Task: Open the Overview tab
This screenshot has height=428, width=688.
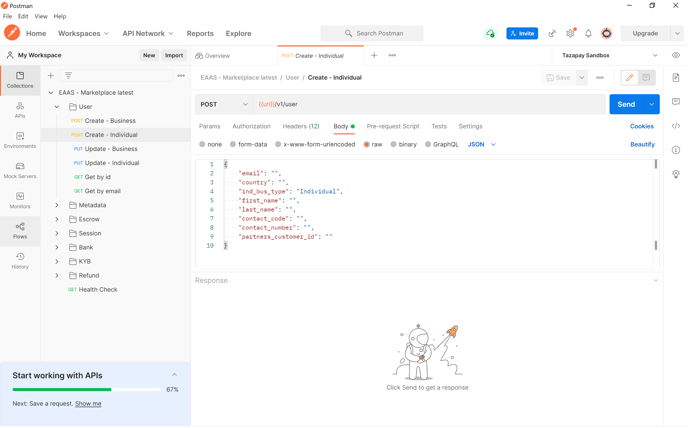Action: pos(213,56)
